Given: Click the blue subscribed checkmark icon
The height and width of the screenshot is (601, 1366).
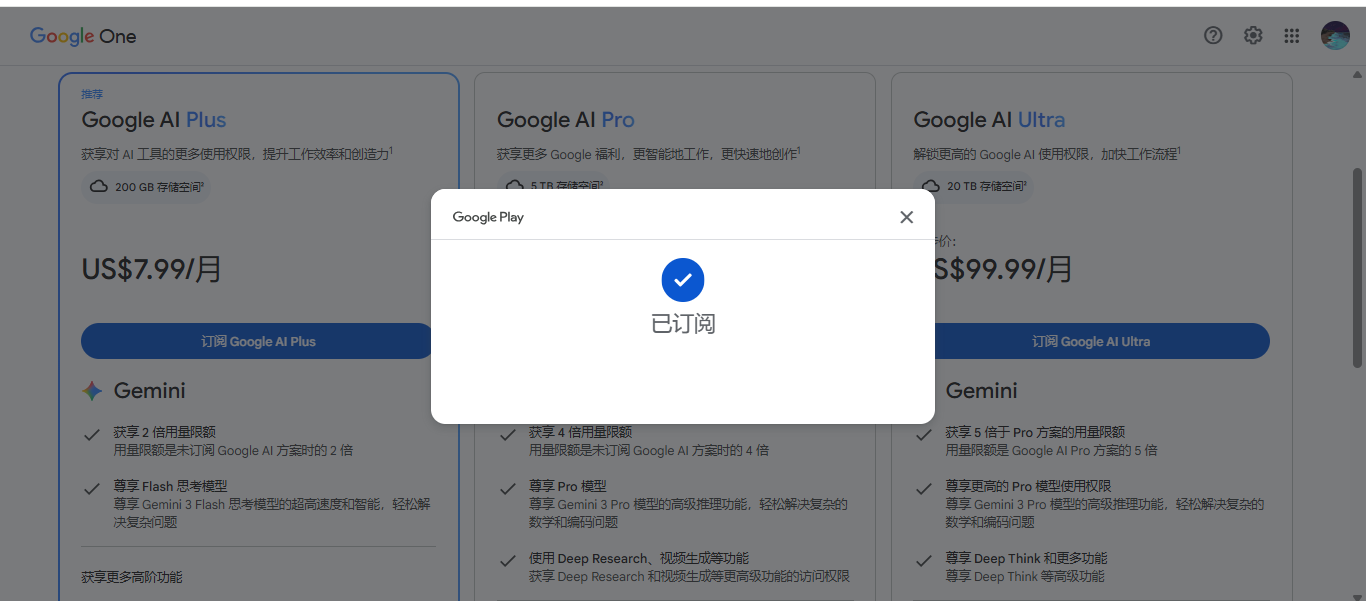Looking at the screenshot, I should tap(683, 280).
